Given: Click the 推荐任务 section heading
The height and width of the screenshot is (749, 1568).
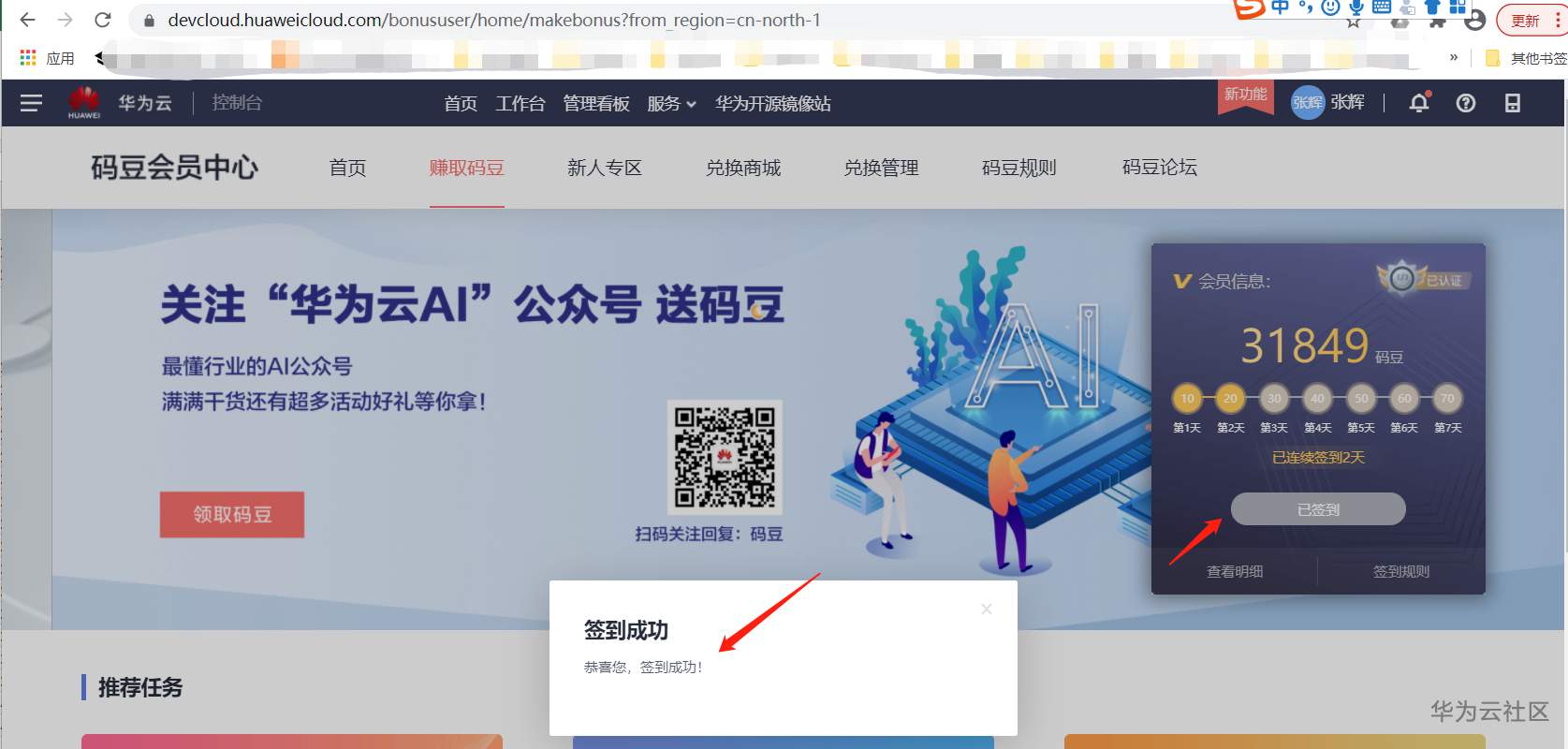Looking at the screenshot, I should click(x=140, y=687).
